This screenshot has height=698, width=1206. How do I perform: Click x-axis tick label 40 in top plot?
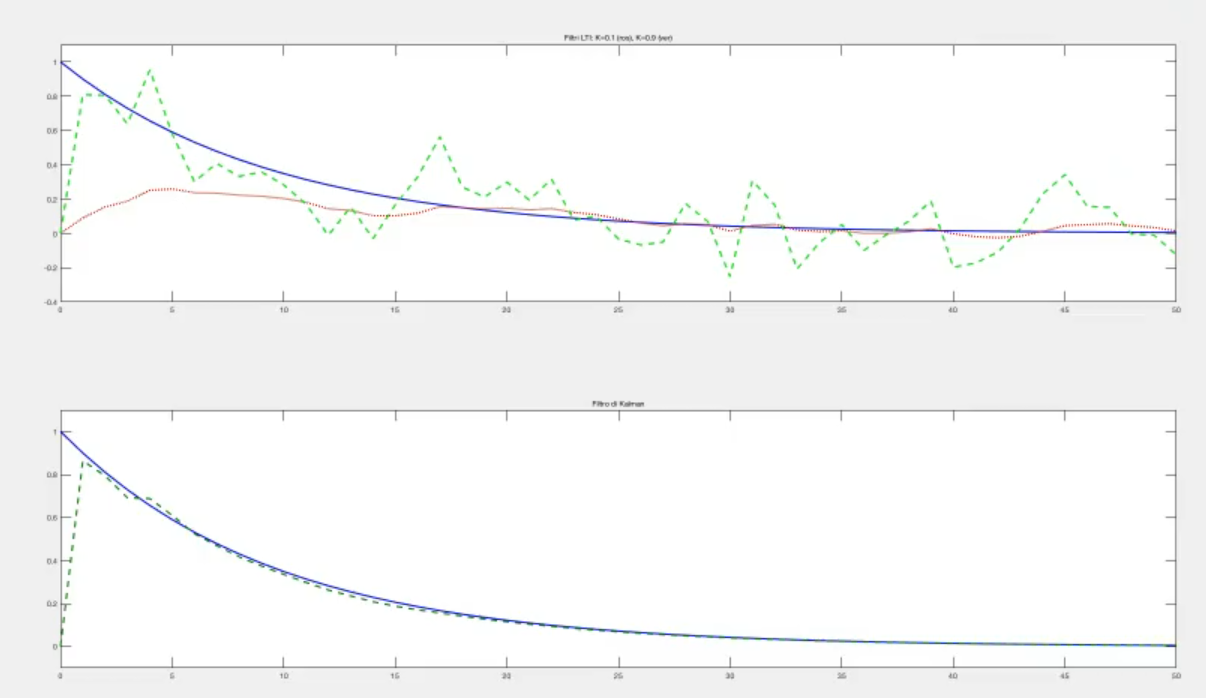click(x=953, y=309)
